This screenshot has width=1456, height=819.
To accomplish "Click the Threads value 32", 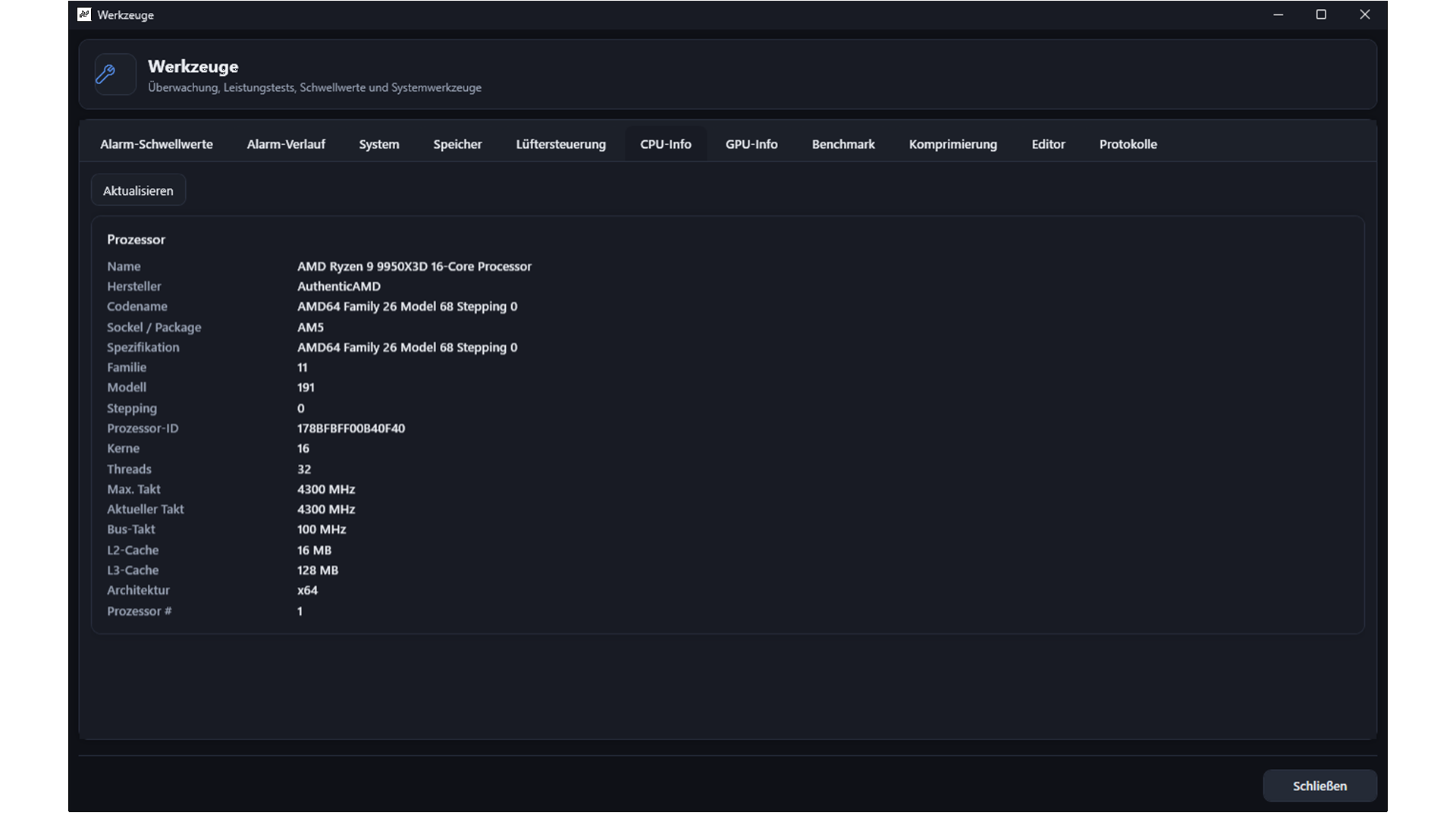I will 304,469.
